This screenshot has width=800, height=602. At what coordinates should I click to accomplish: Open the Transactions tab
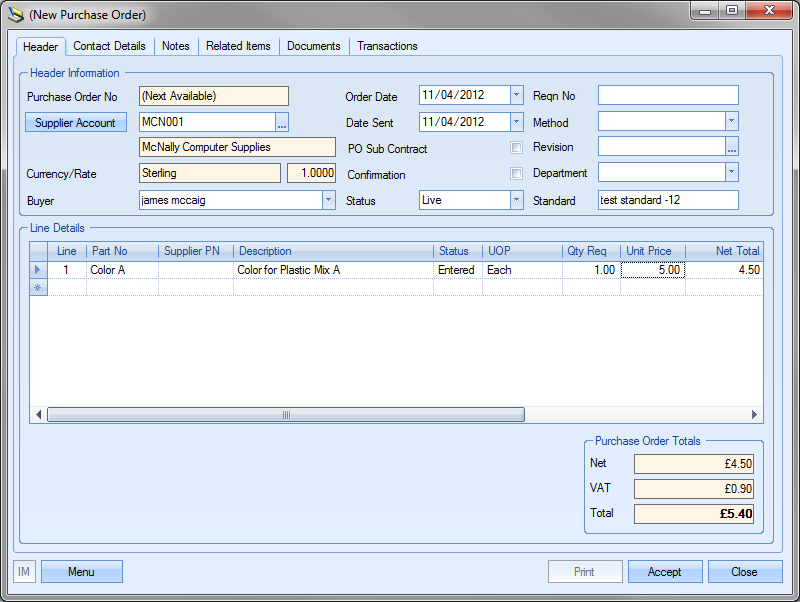pyautogui.click(x=387, y=46)
